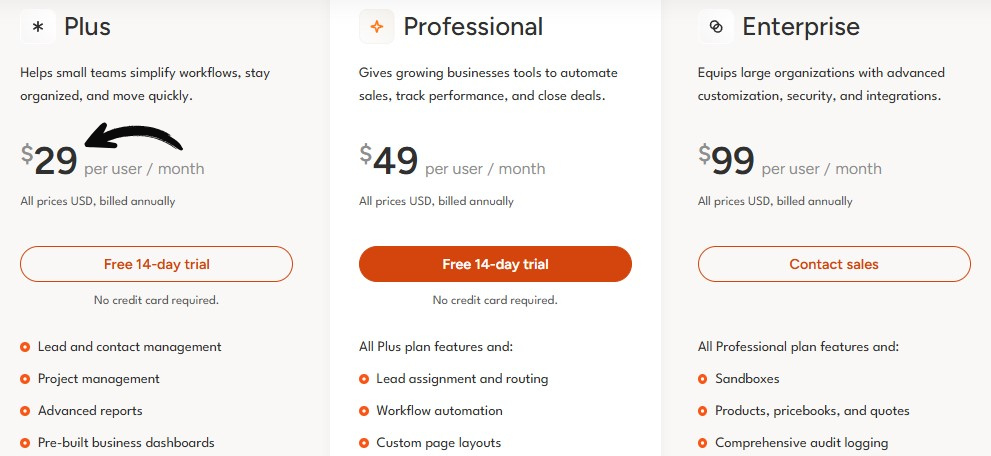
Task: Start the Plus plan free 14-day trial
Action: coord(156,264)
